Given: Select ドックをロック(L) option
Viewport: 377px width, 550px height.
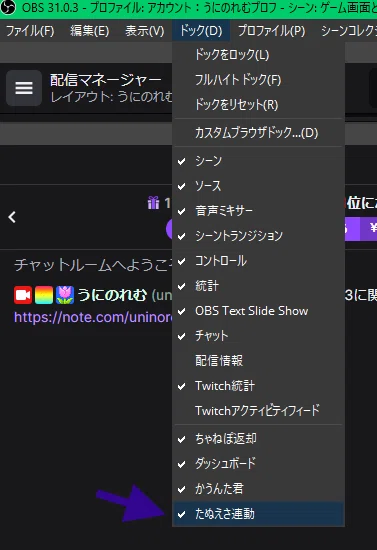Looking at the screenshot, I should click(x=258, y=55).
